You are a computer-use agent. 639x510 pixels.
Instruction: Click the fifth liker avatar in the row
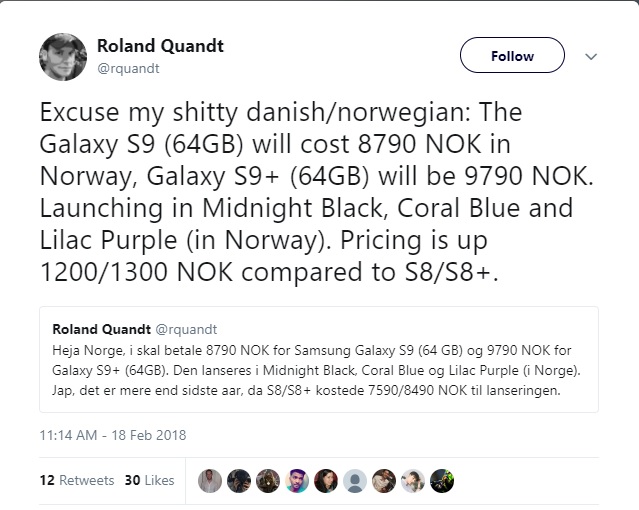coord(326,481)
